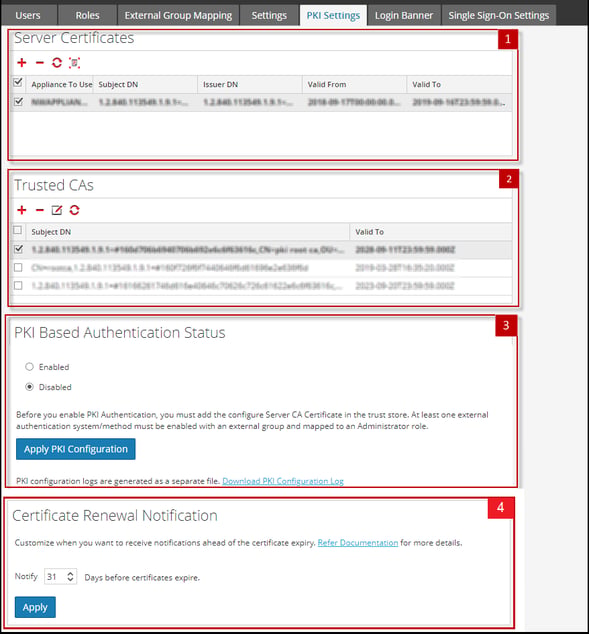Sort by the Issuer DN column
The height and width of the screenshot is (634, 589).
tap(250, 85)
